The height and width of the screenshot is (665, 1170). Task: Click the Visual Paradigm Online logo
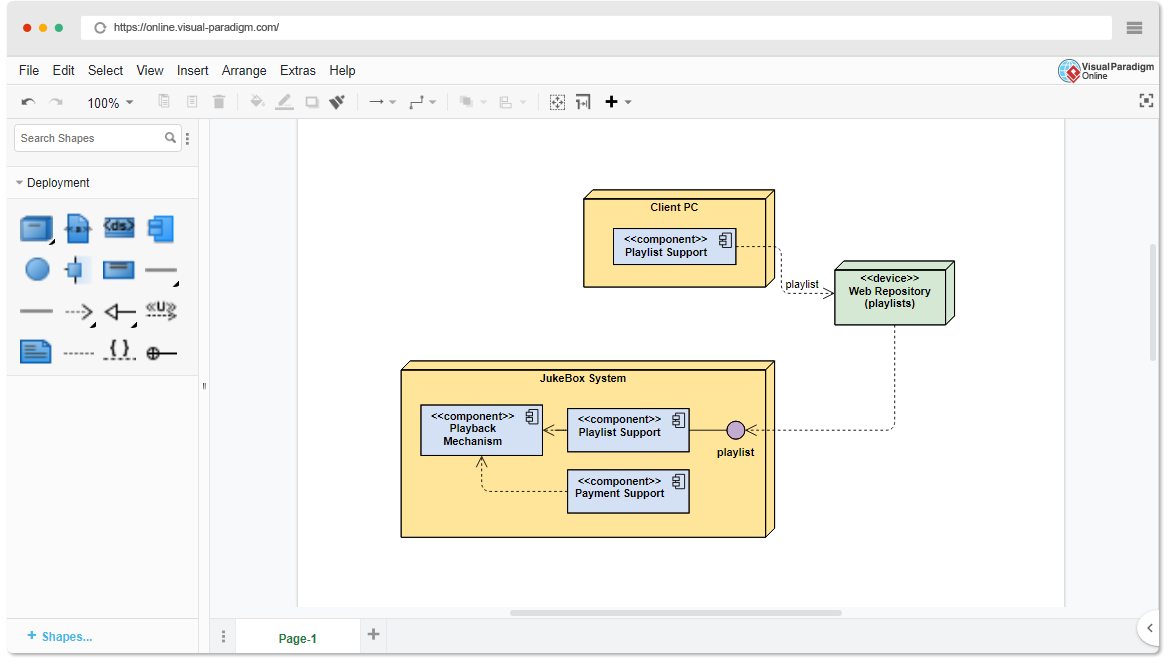click(x=1106, y=71)
